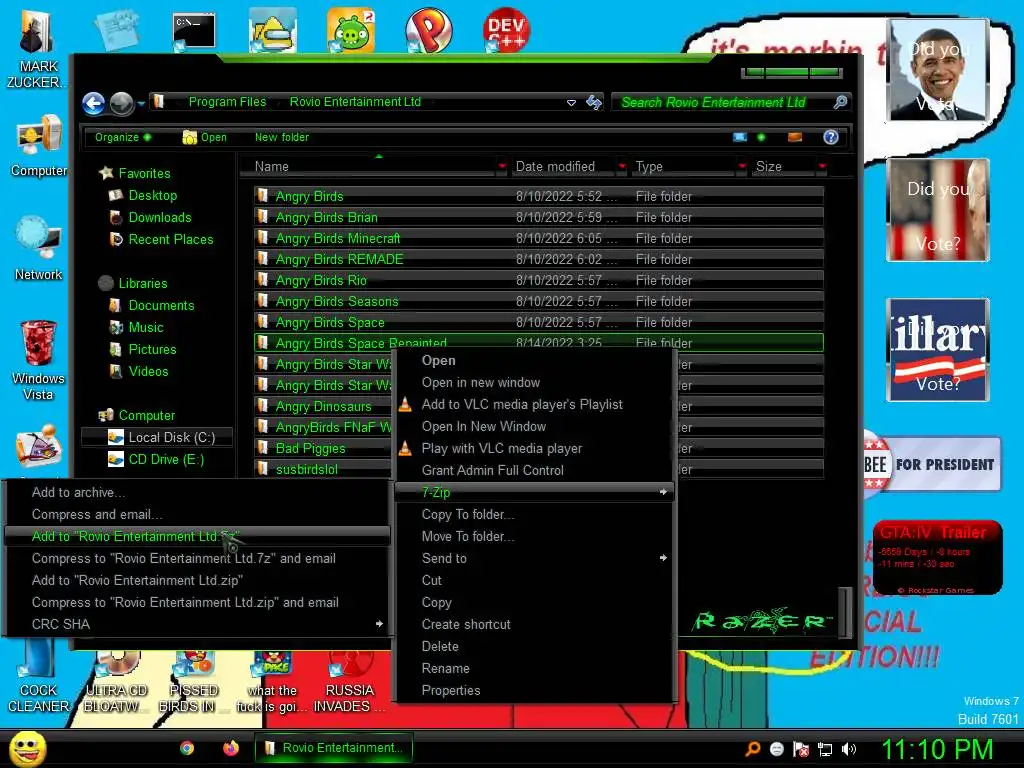Select Libraries in the navigation pane
Viewport: 1024px width, 768px height.
tap(133, 283)
